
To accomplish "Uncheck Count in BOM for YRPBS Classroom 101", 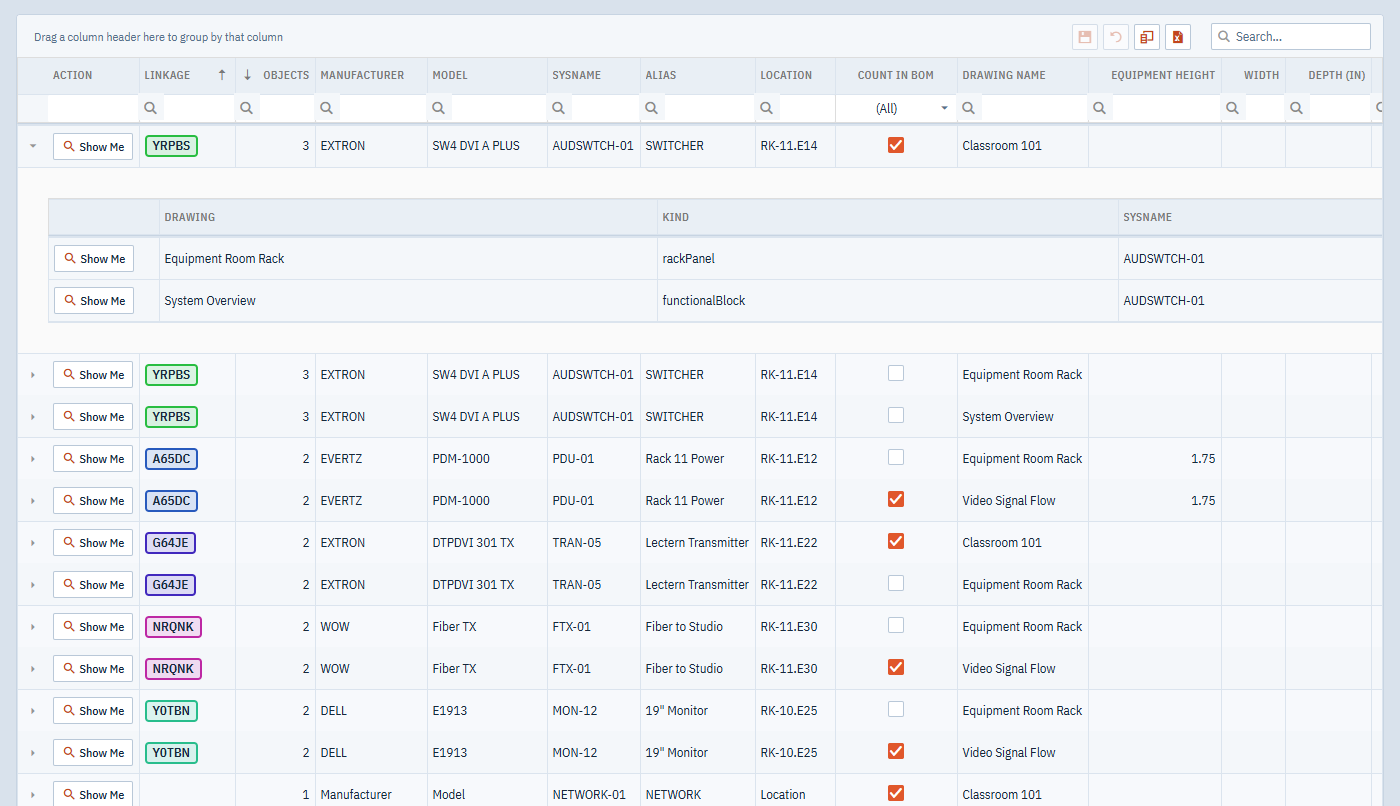I will 896,145.
